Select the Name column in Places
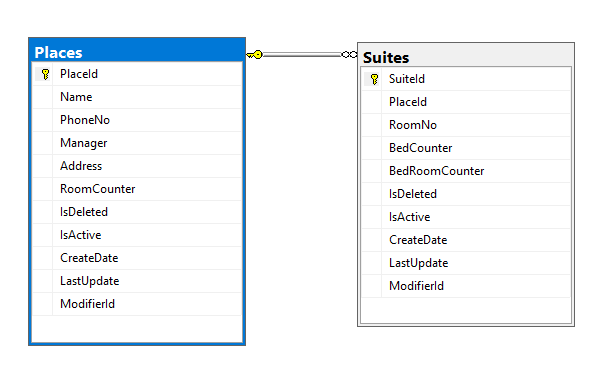This screenshot has height=371, width=608. click(137, 97)
